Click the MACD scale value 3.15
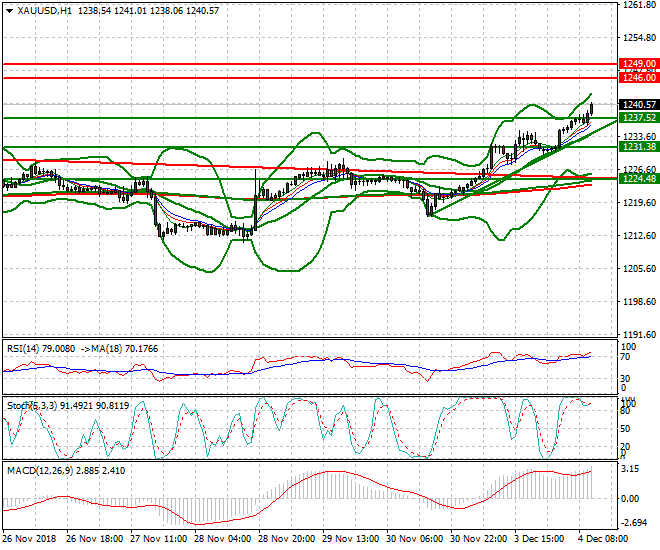This screenshot has width=660, height=550. pos(630,468)
